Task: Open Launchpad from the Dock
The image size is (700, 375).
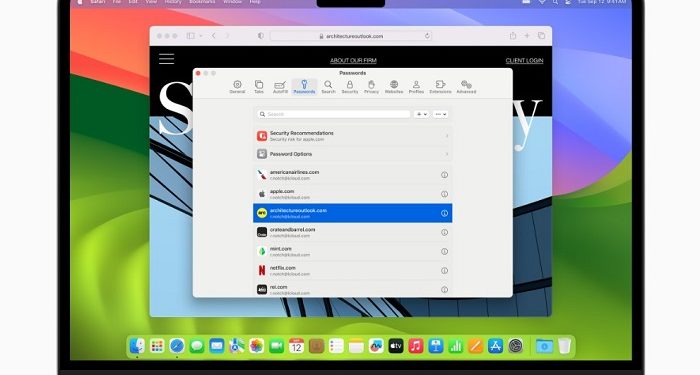Action: [x=157, y=346]
